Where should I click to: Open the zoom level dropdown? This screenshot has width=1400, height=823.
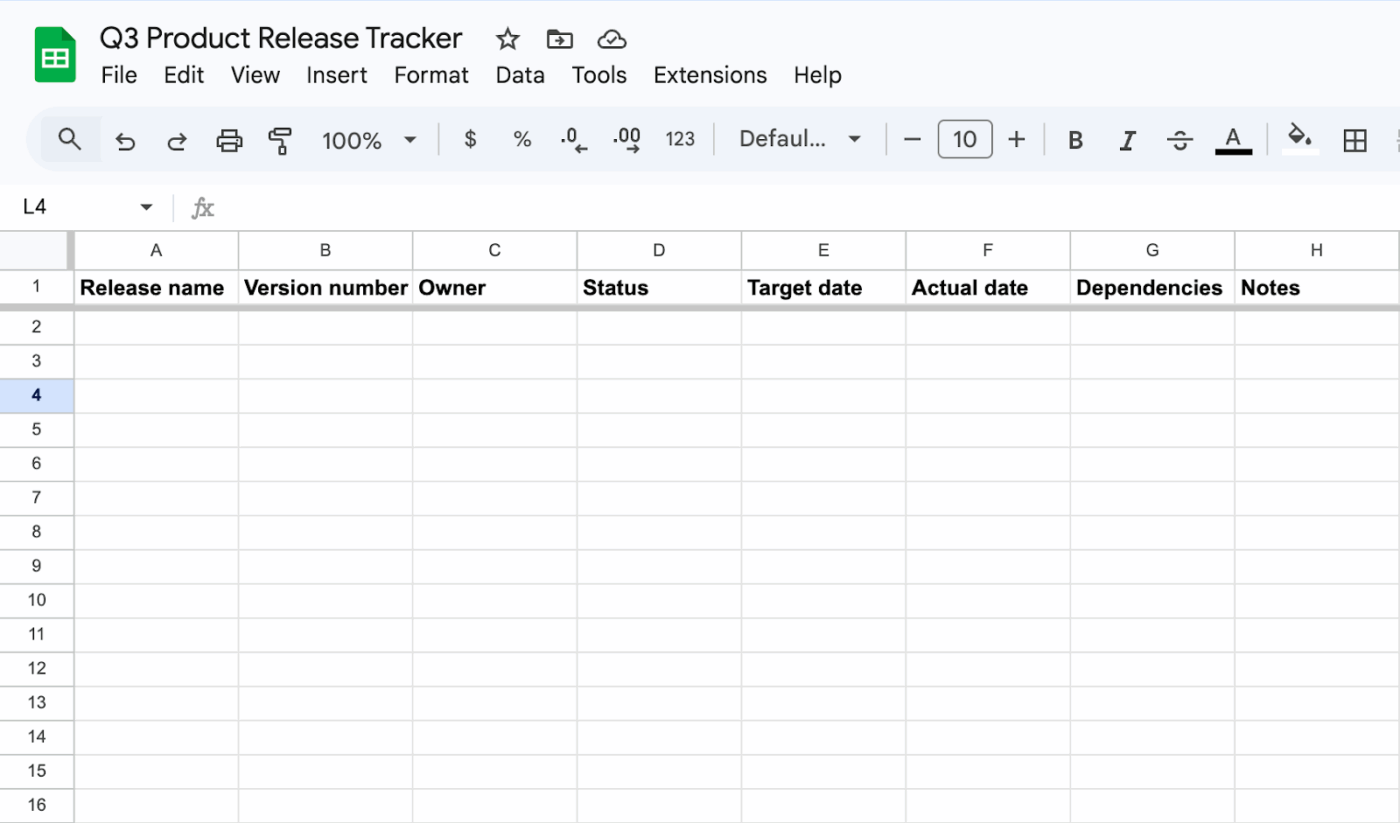[x=365, y=140]
